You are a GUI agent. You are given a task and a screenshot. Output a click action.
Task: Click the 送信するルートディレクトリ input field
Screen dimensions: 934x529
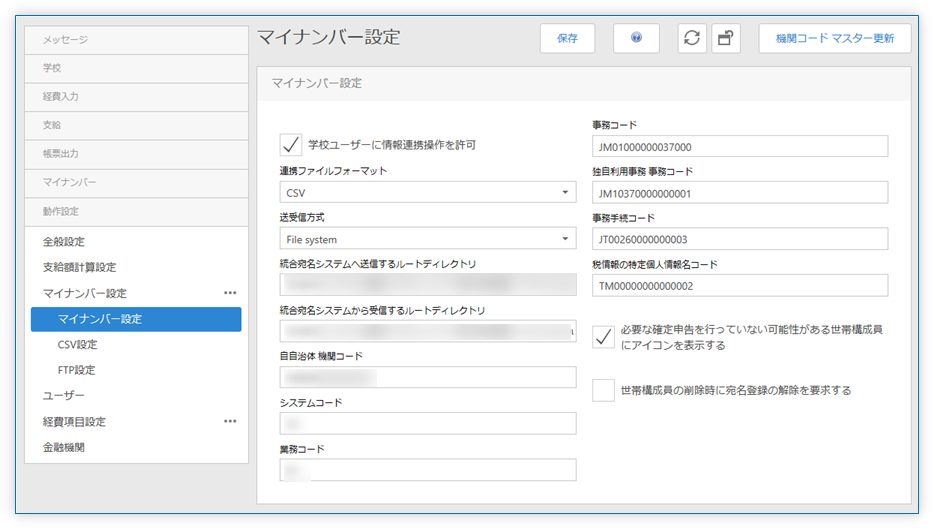click(428, 285)
